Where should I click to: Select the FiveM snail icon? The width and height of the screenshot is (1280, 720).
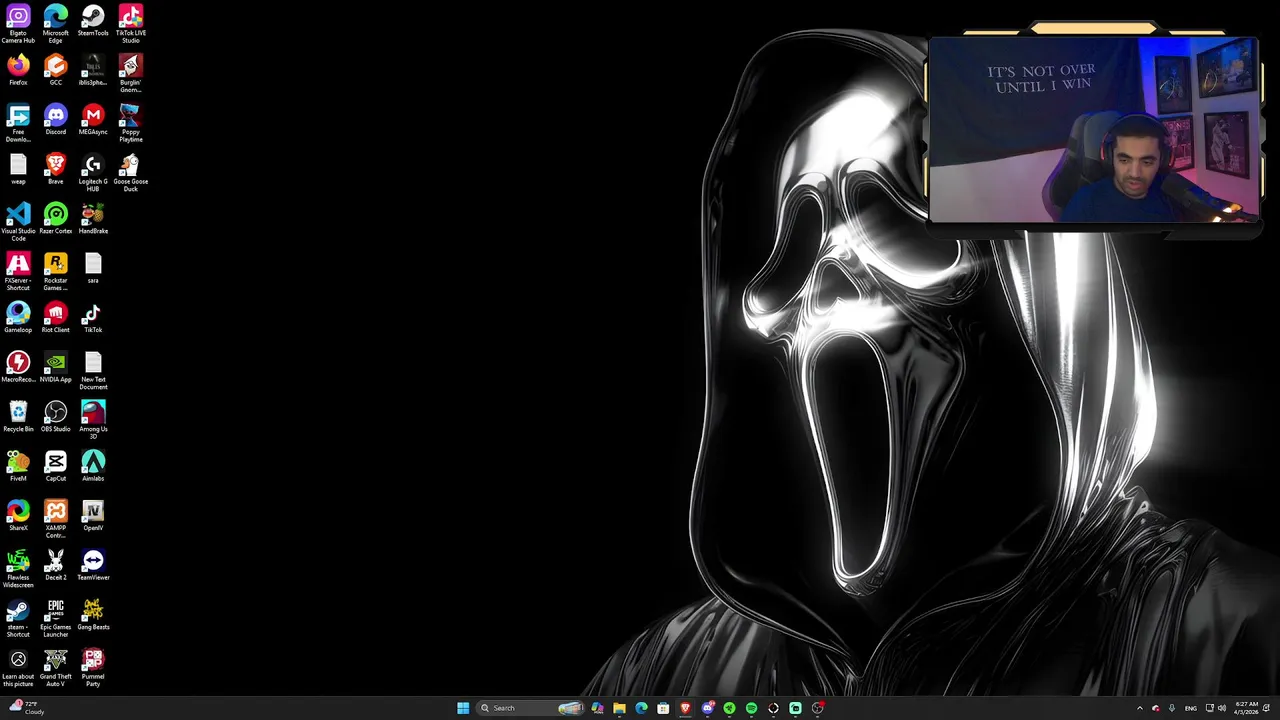pyautogui.click(x=18, y=467)
